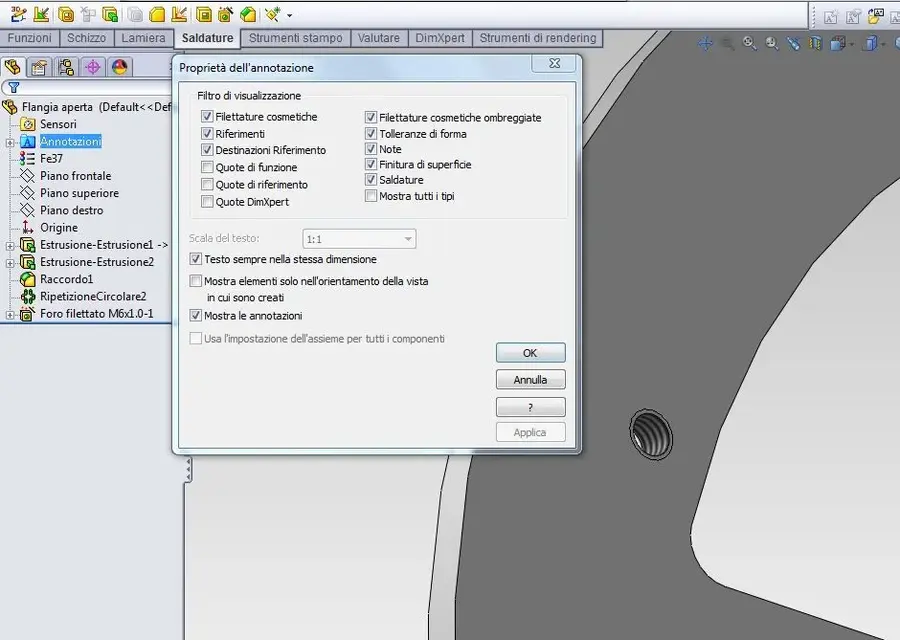Screen dimensions: 900x640
Task: Check the Quote DimXpert box
Action: click(207, 201)
